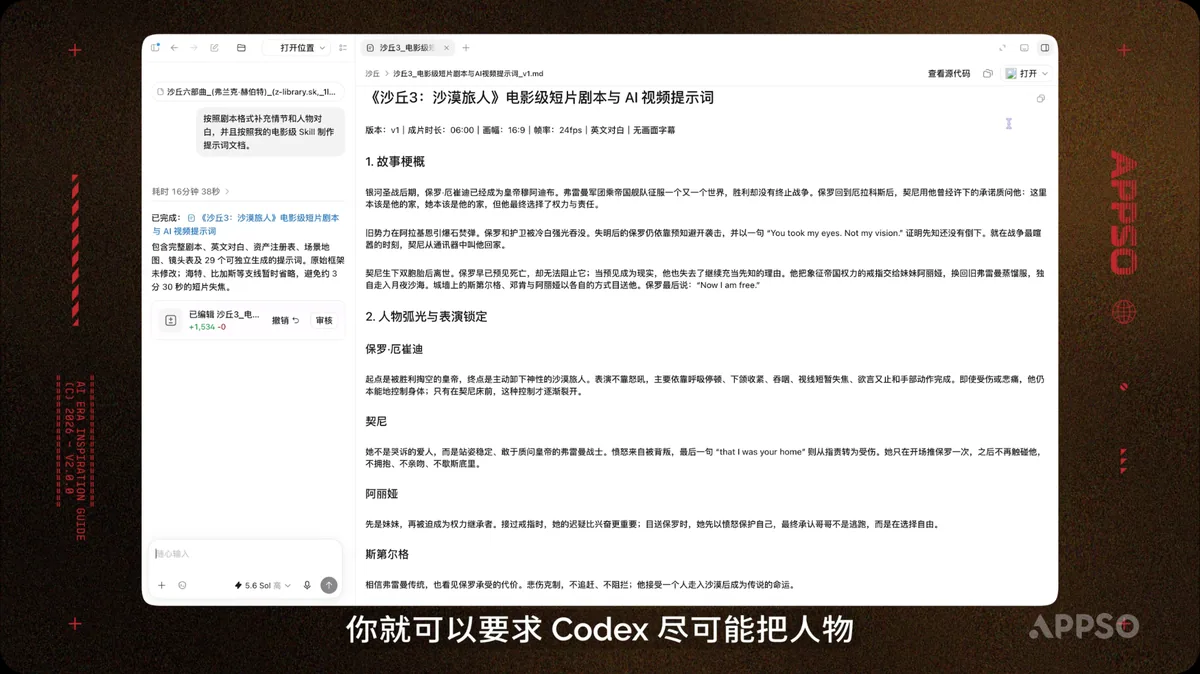1200x674 pixels.
Task: Open the project folder icon in toolbar
Action: (x=241, y=48)
